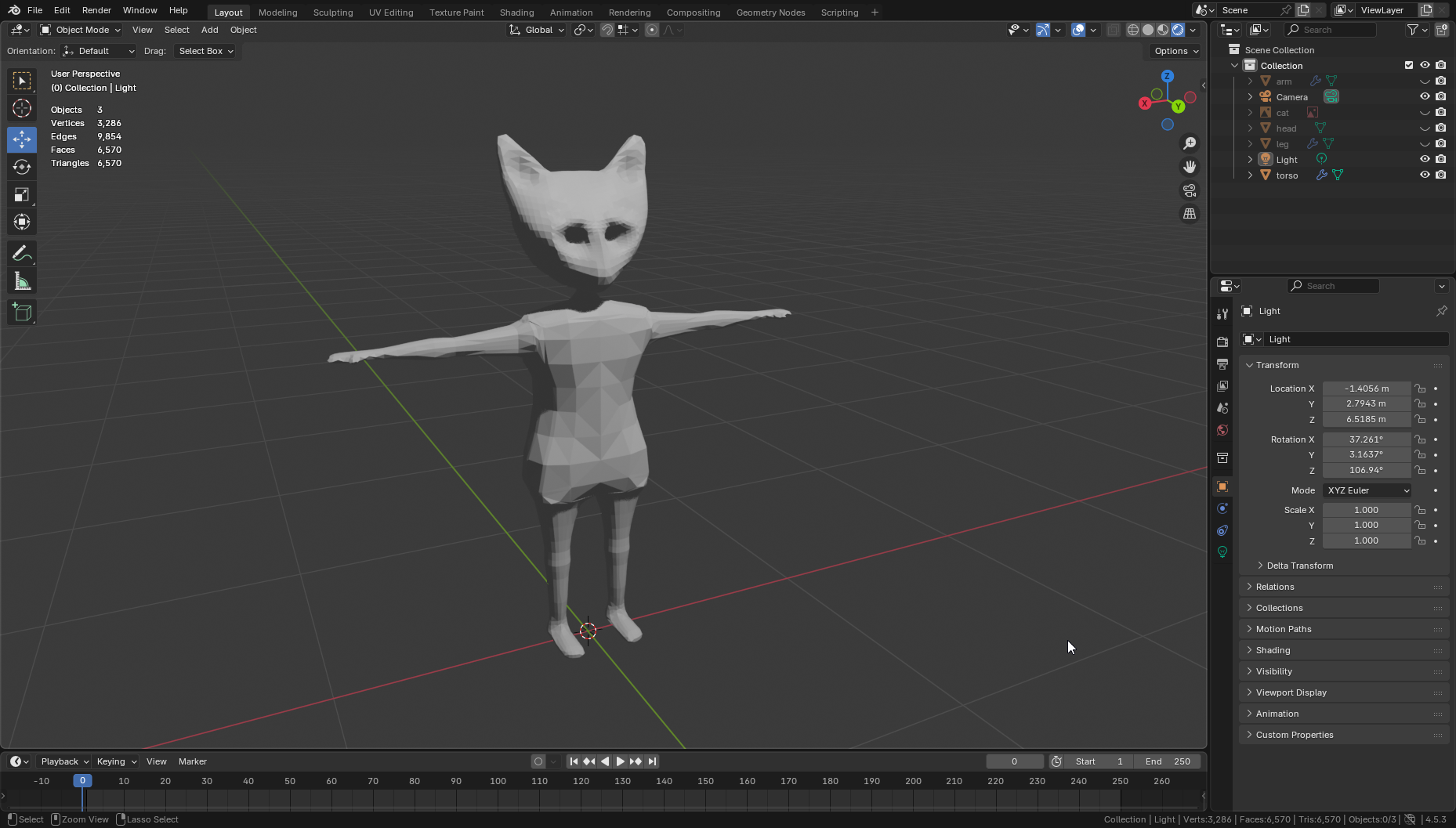Select the Rotate tool in toolbar
Screen dimensions: 1456x828
22,167
